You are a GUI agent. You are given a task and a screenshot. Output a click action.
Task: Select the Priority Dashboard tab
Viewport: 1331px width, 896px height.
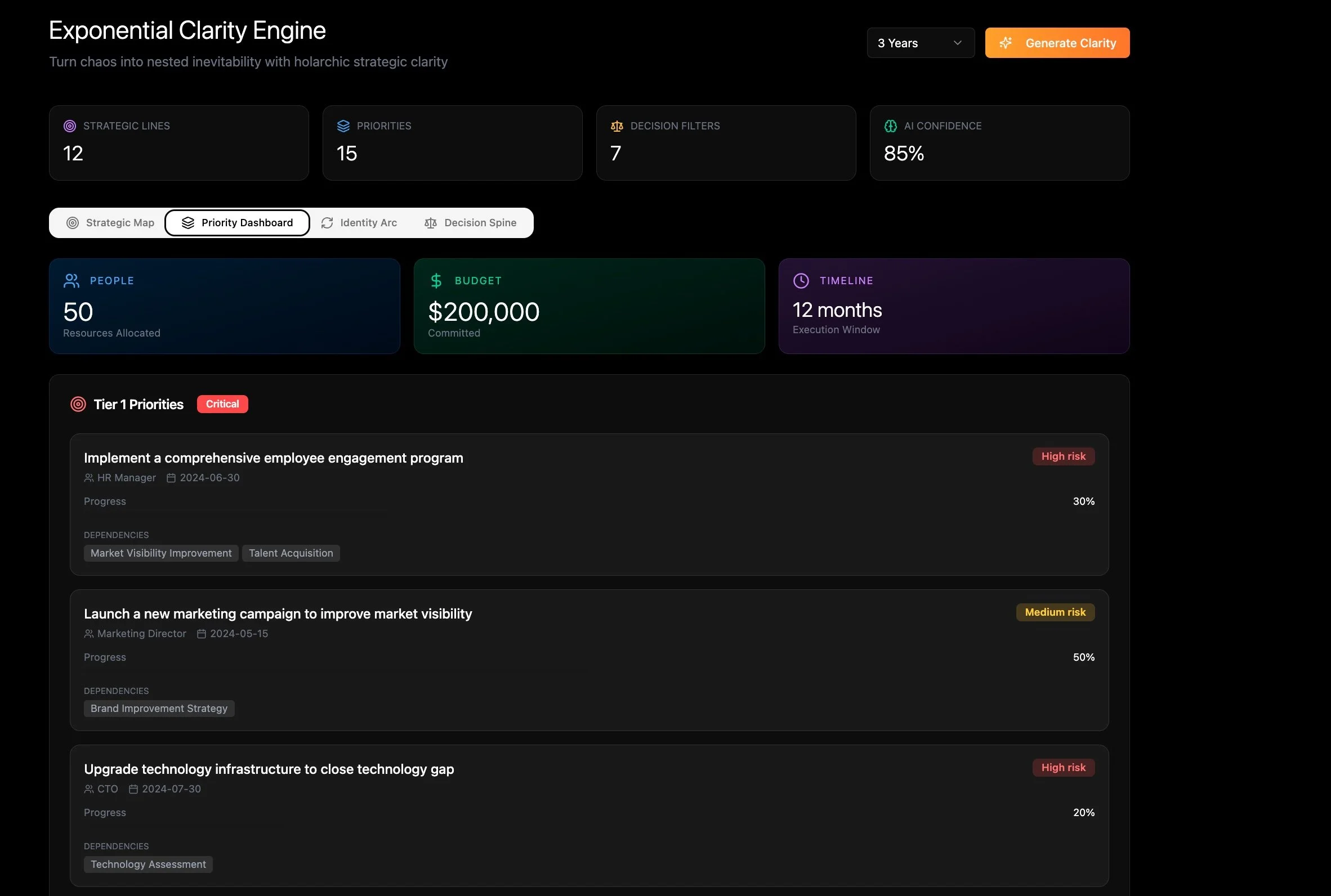tap(237, 223)
